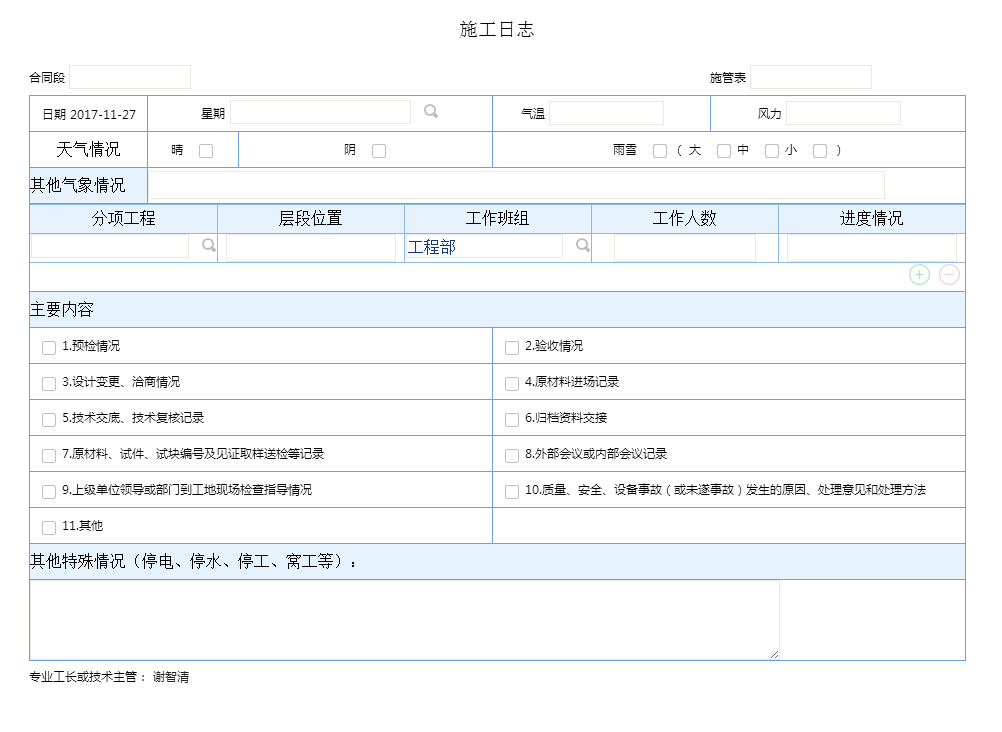Viewport: 1002px width, 732px height.
Task: Check the 晴 weather checkbox
Action: click(206, 151)
